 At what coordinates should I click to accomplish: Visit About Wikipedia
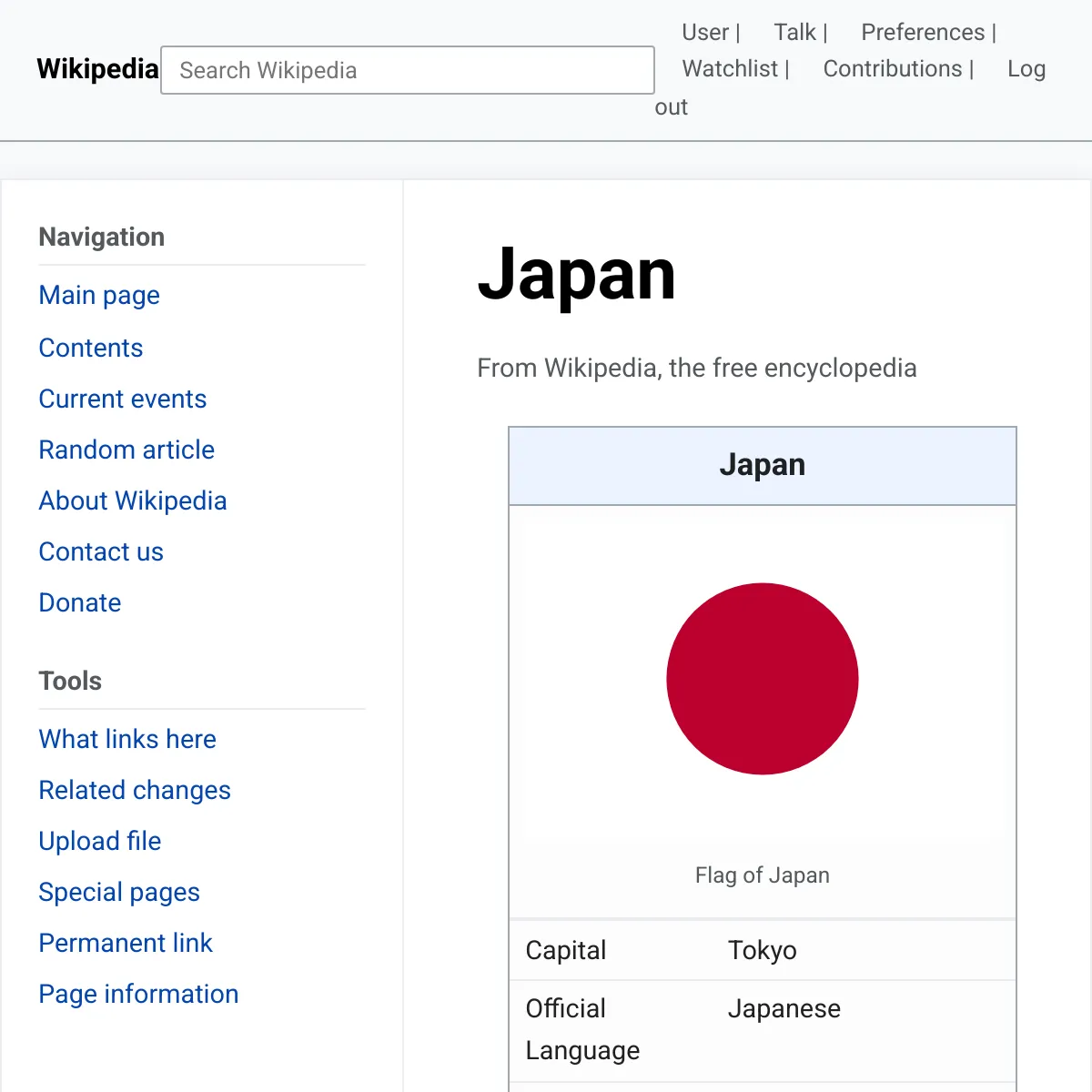tap(132, 500)
